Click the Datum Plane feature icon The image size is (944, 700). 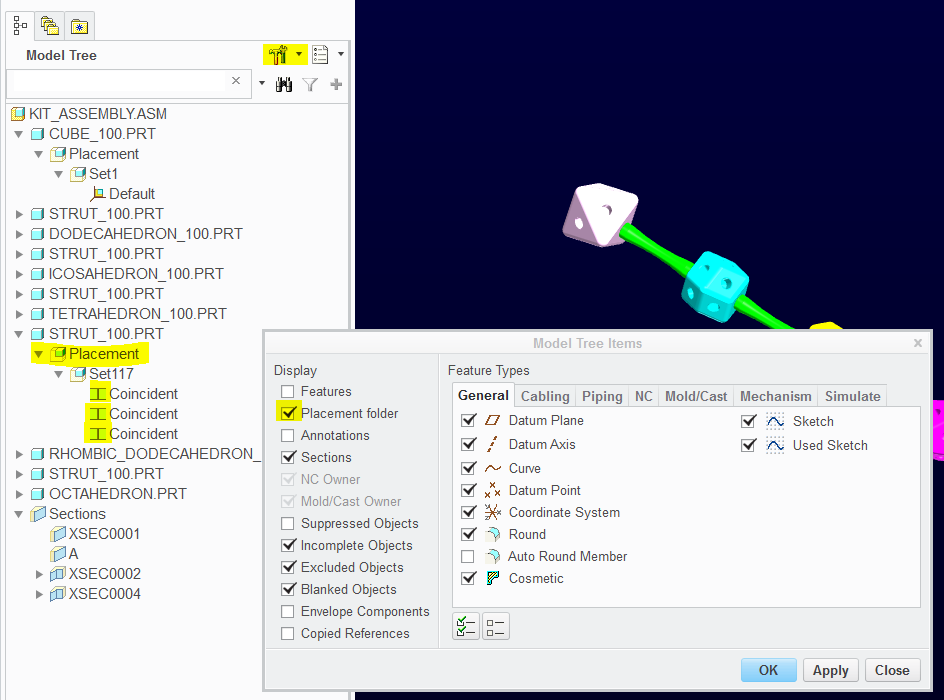pyautogui.click(x=492, y=420)
